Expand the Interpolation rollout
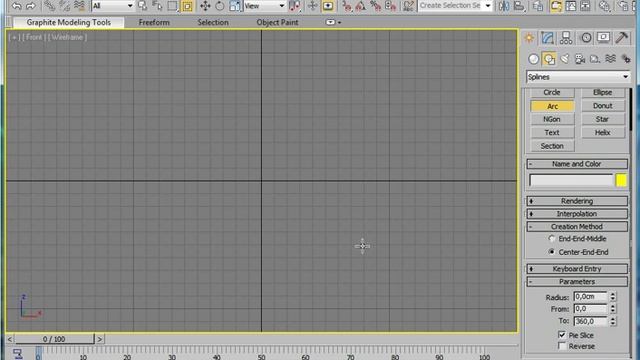This screenshot has height=360, width=640. click(577, 214)
